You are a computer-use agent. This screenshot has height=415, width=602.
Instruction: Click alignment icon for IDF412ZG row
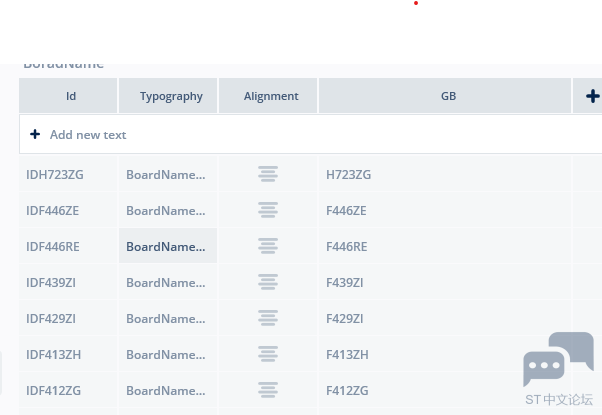267,391
